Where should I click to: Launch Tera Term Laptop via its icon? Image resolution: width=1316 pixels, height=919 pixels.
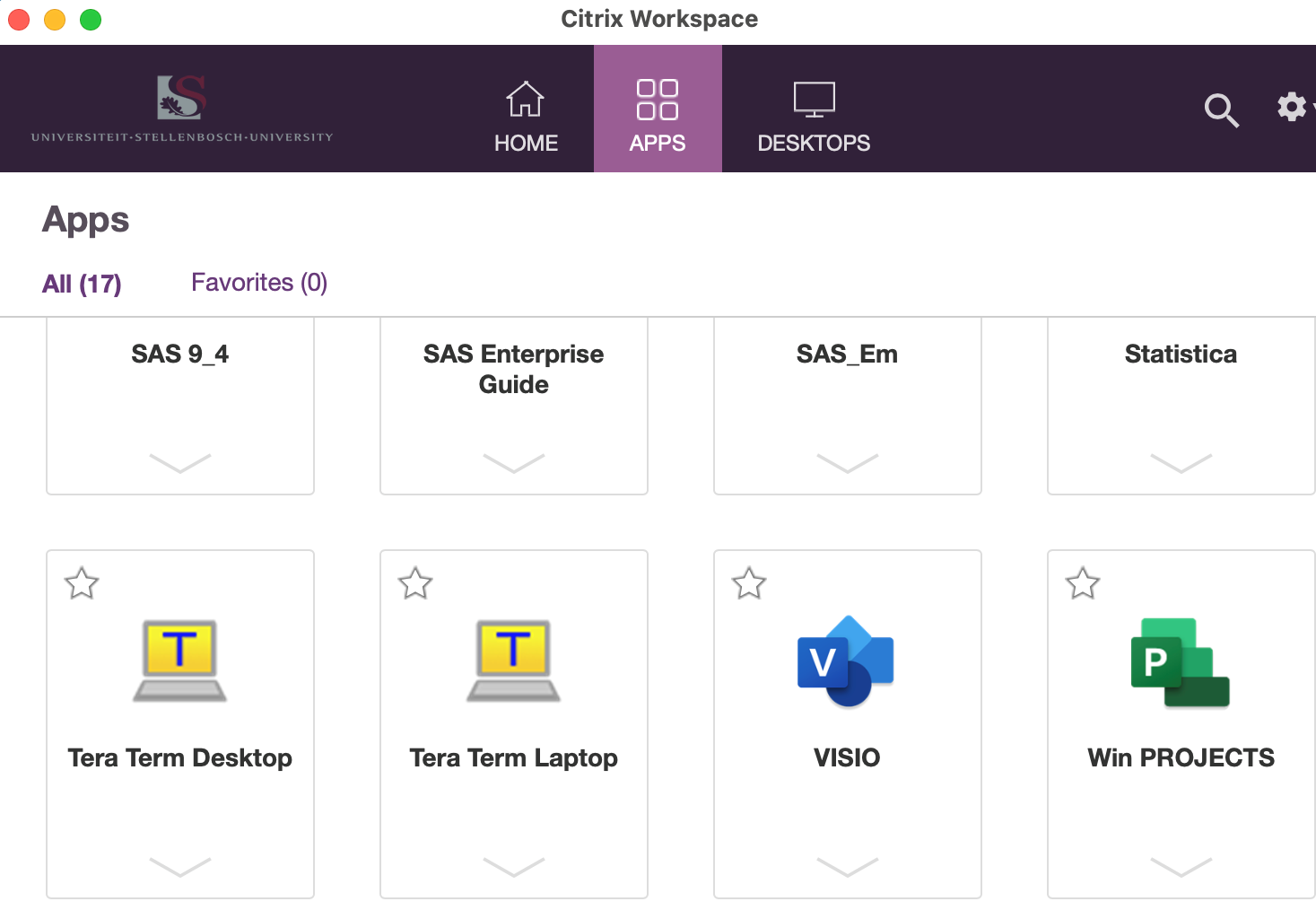pyautogui.click(x=513, y=661)
